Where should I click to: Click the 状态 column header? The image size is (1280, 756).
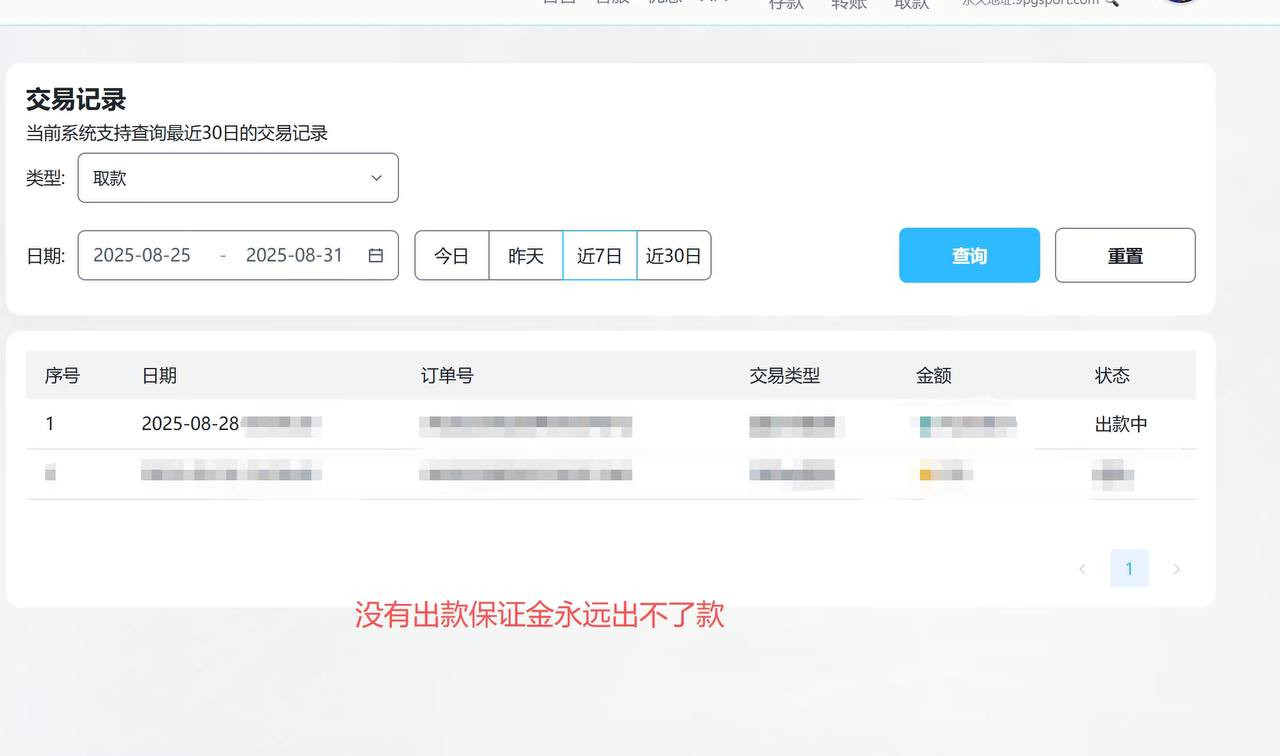pos(1112,376)
